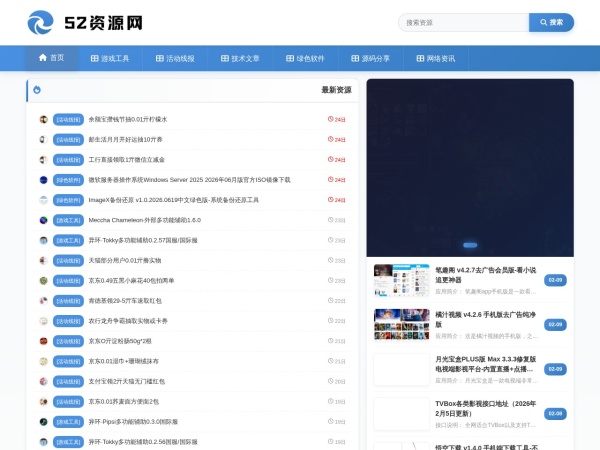The height and width of the screenshot is (450, 600).
Task: Click the dark banner carousel image
Action: click(470, 168)
